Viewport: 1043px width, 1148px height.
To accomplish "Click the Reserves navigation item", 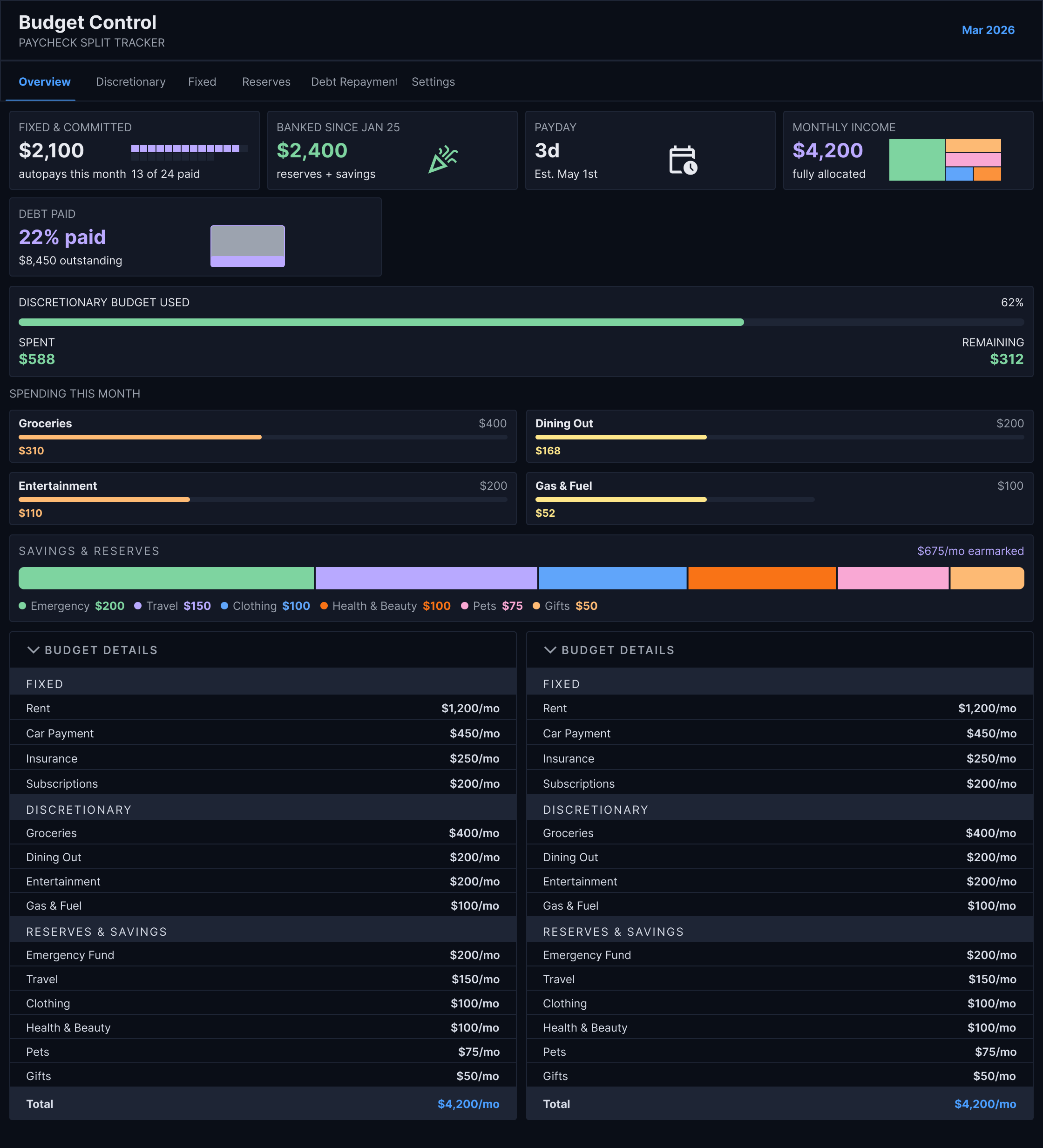I will coord(265,81).
